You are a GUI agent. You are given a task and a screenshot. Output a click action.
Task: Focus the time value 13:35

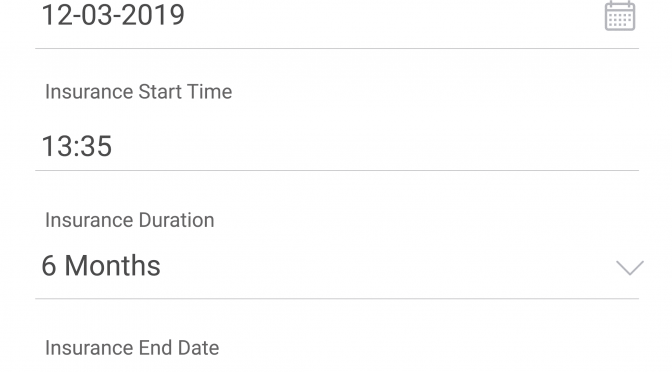click(x=77, y=146)
